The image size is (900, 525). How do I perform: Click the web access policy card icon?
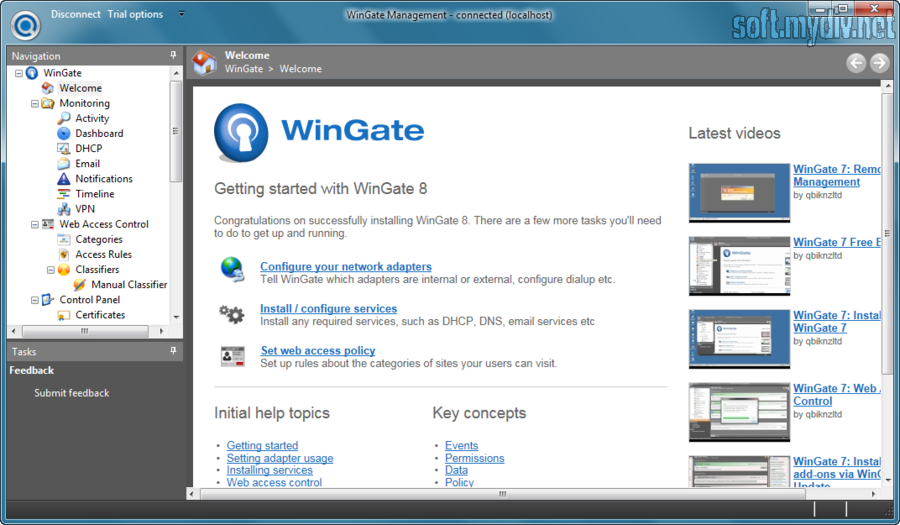point(232,356)
